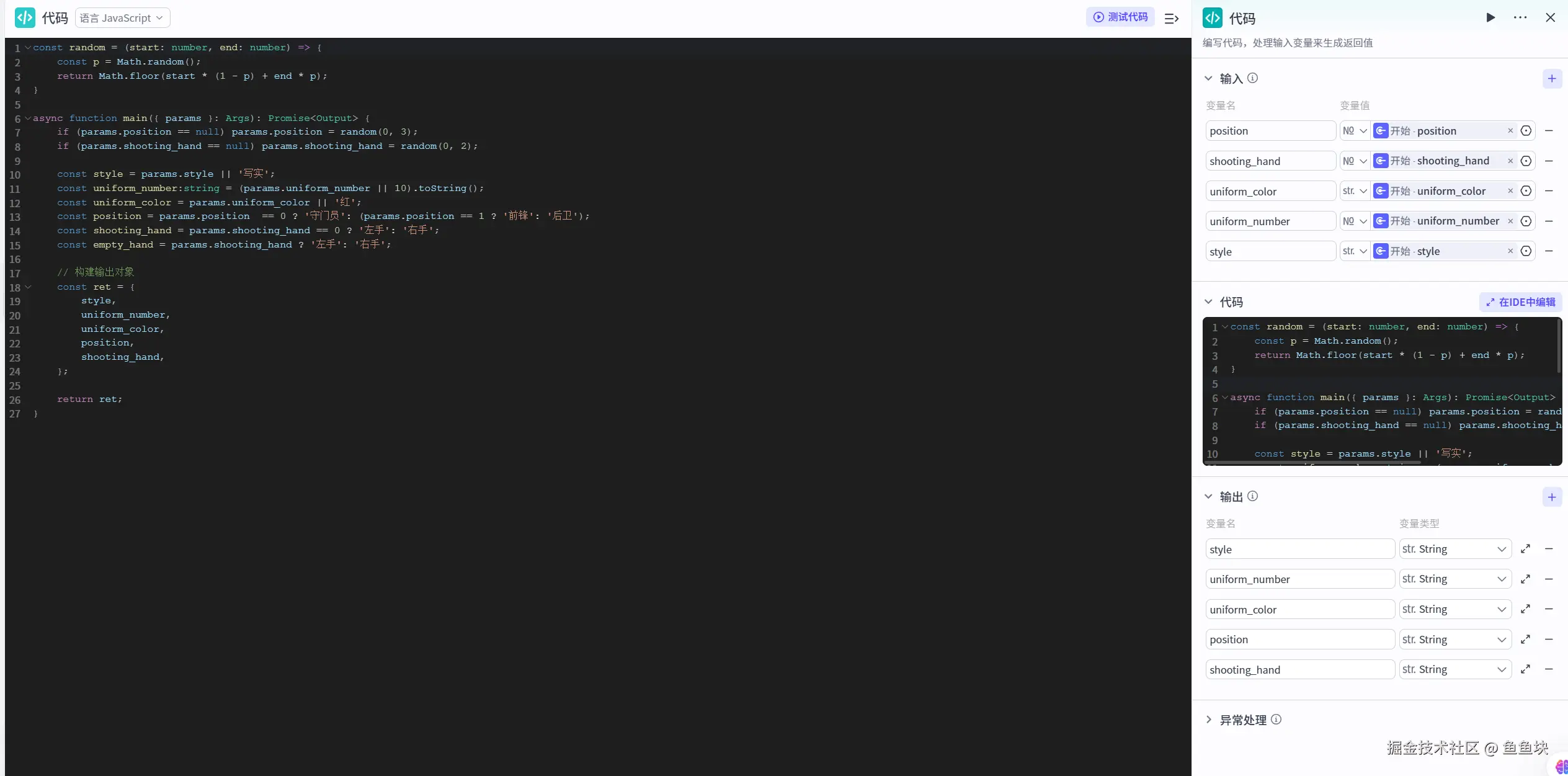Collapse the 输入 section
Image resolution: width=1568 pixels, height=776 pixels.
pyautogui.click(x=1208, y=79)
